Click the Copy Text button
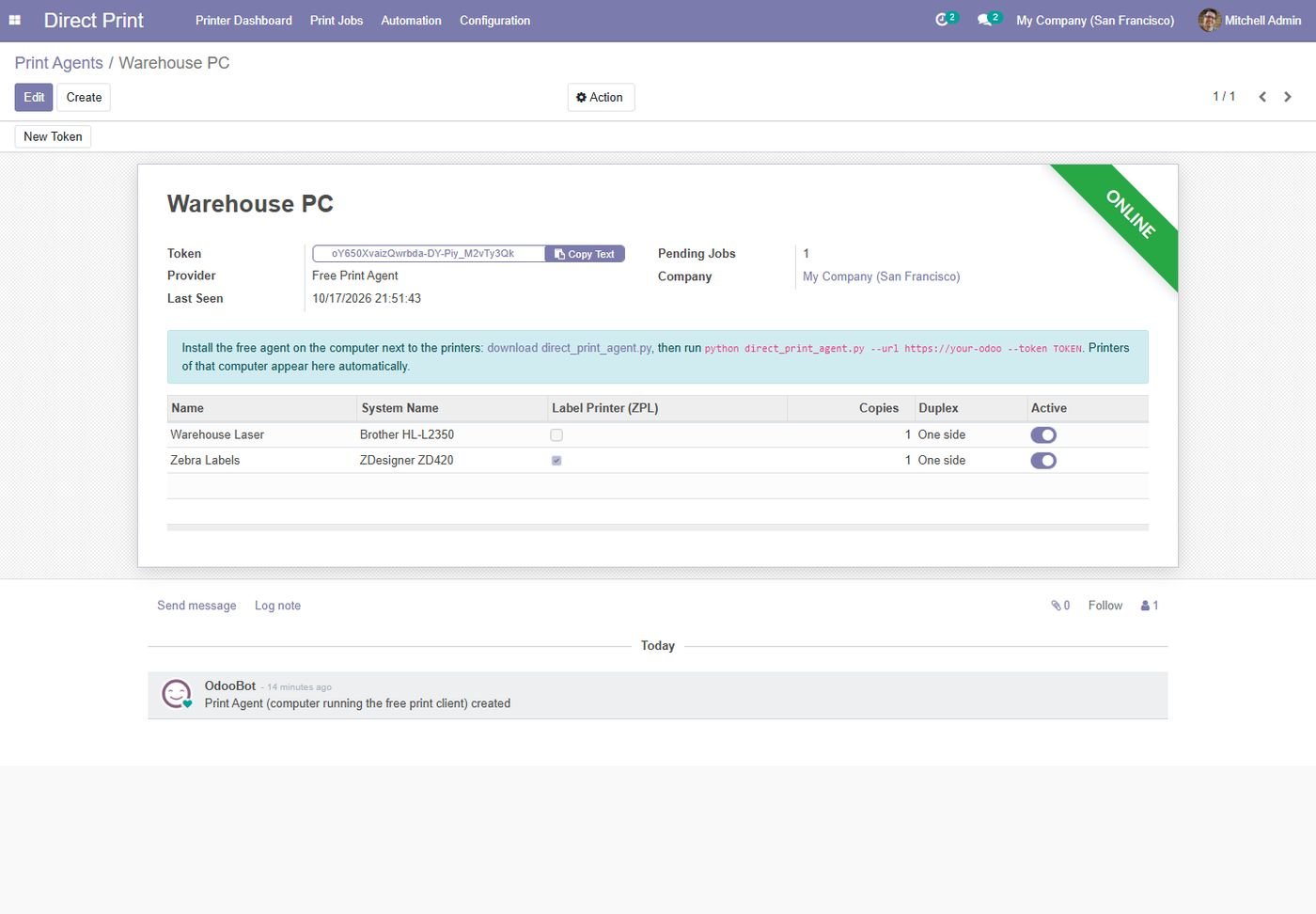 tap(585, 254)
